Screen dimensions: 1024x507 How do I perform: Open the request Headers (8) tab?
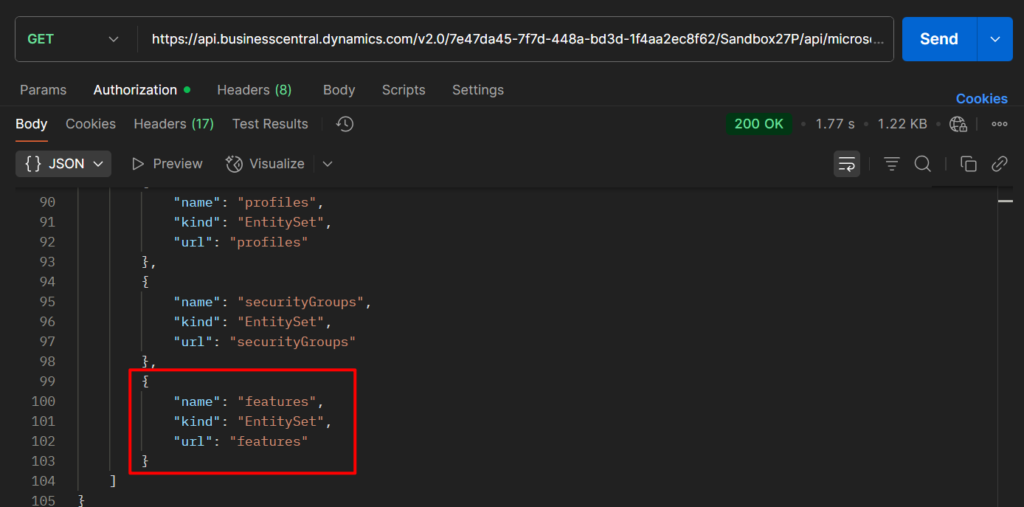[x=254, y=90]
